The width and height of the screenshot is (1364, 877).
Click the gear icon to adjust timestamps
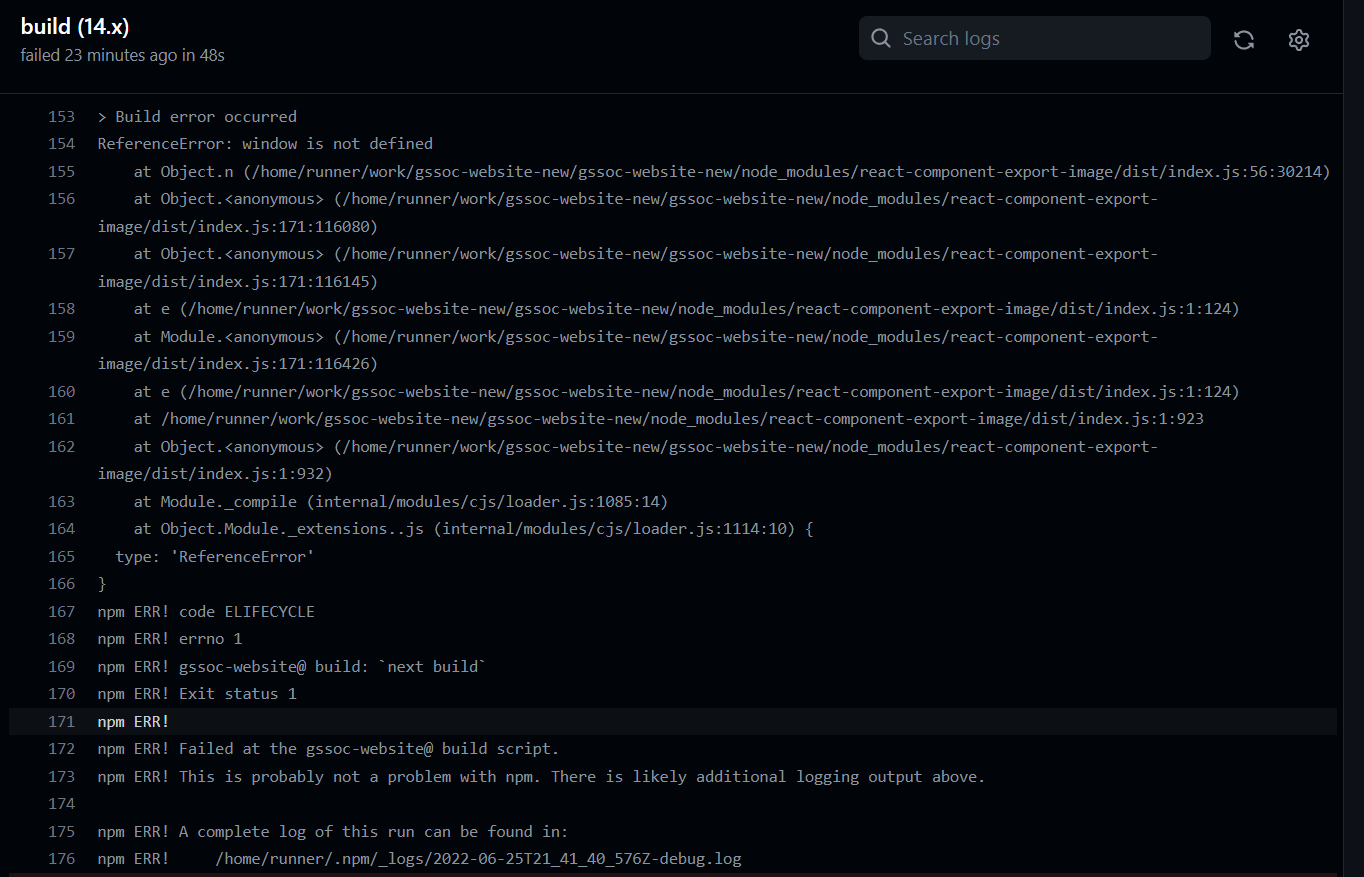coord(1298,39)
